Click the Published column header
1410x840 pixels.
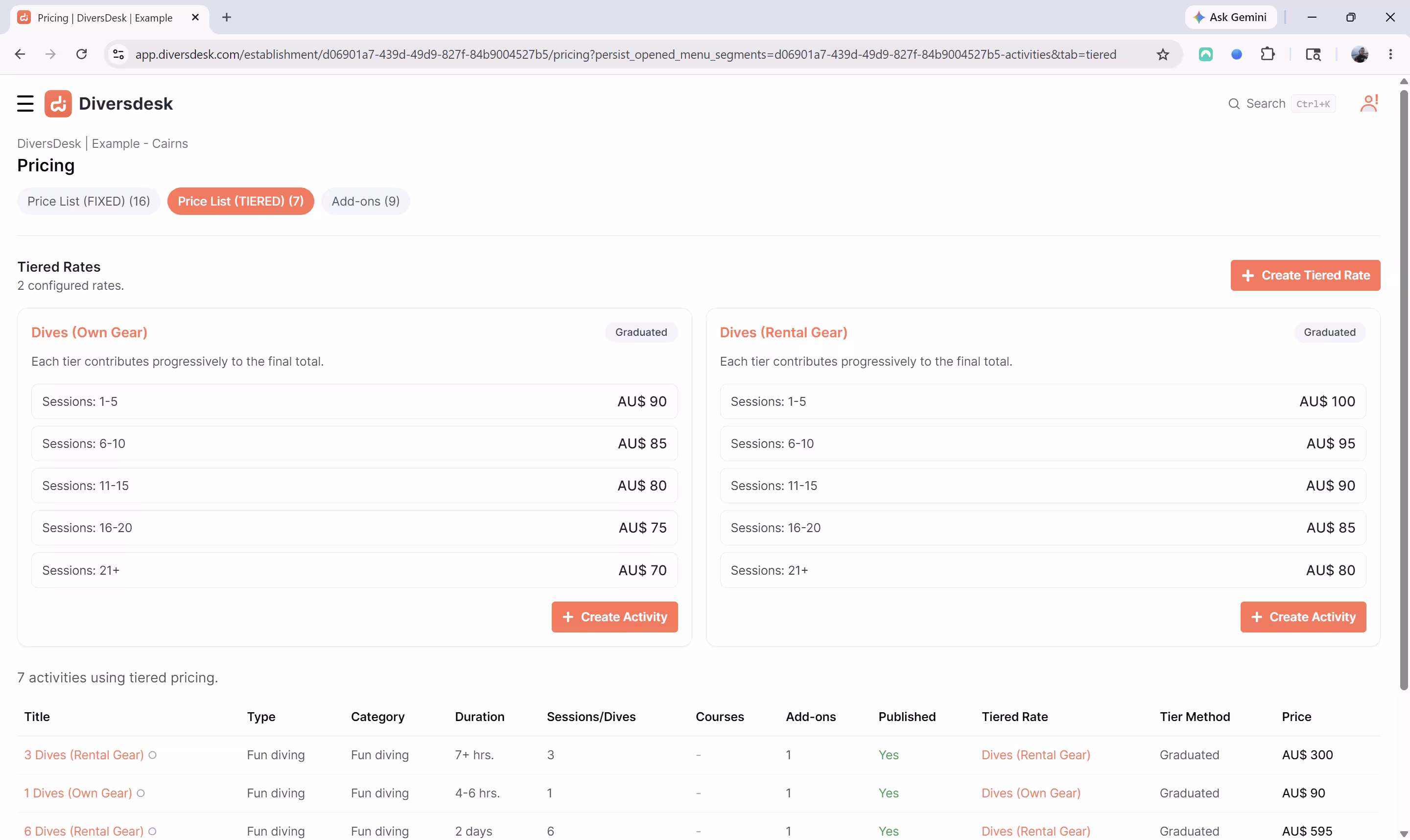point(907,717)
